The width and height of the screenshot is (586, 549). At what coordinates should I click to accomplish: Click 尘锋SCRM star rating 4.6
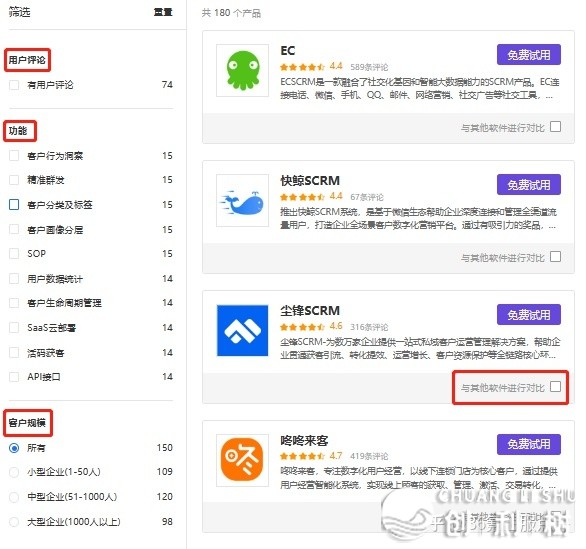(311, 326)
